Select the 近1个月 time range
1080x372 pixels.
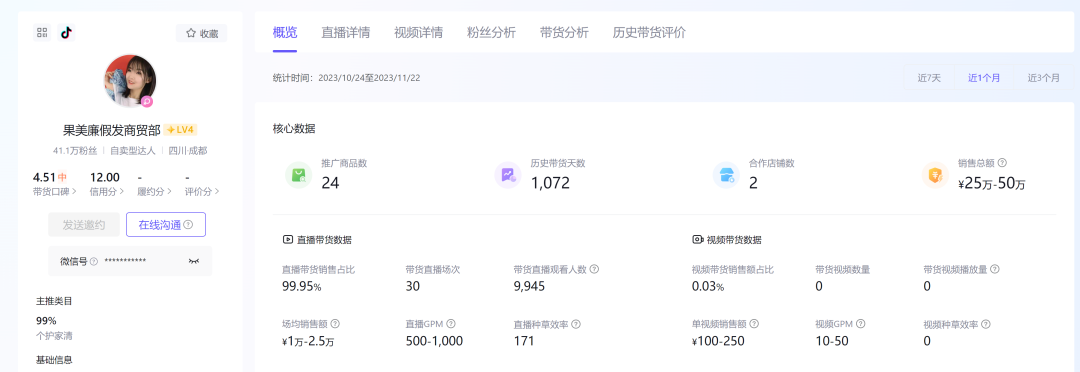pyautogui.click(x=984, y=78)
